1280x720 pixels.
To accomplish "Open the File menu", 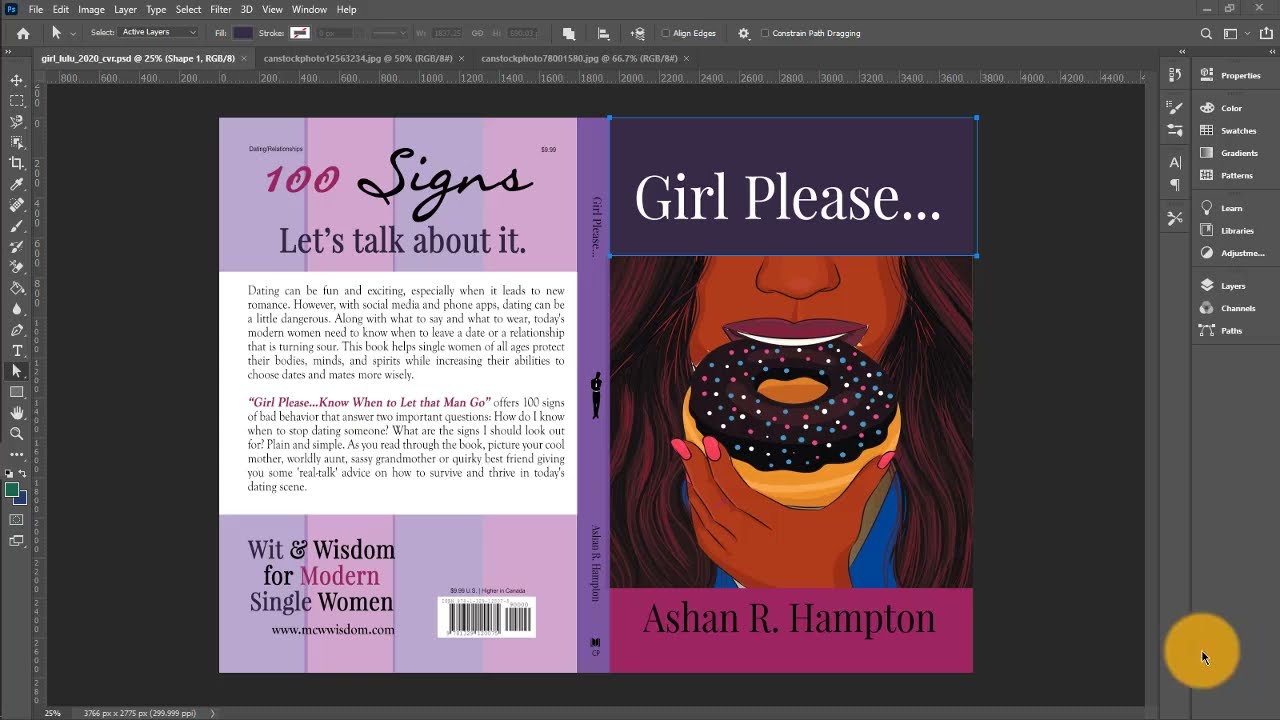I will 35,9.
